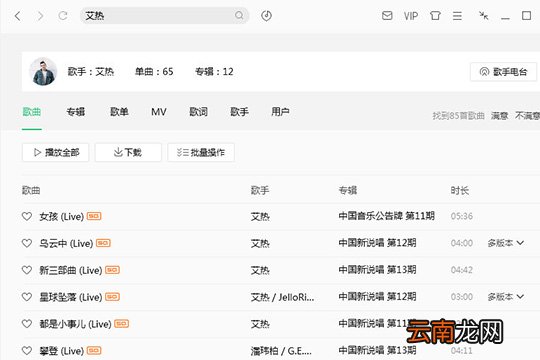
Task: Click SQ badge next to 乌云中 (Live)
Action: (x=103, y=243)
